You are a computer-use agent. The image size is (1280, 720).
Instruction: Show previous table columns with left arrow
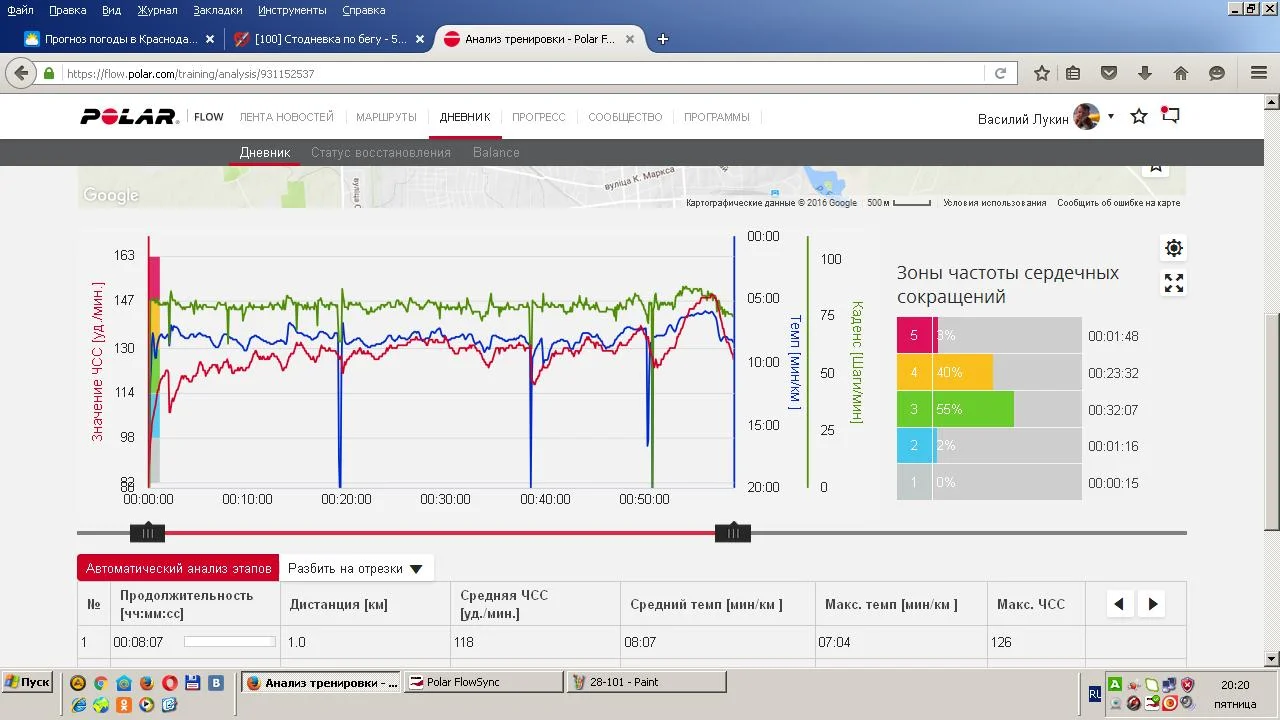pyautogui.click(x=1119, y=604)
